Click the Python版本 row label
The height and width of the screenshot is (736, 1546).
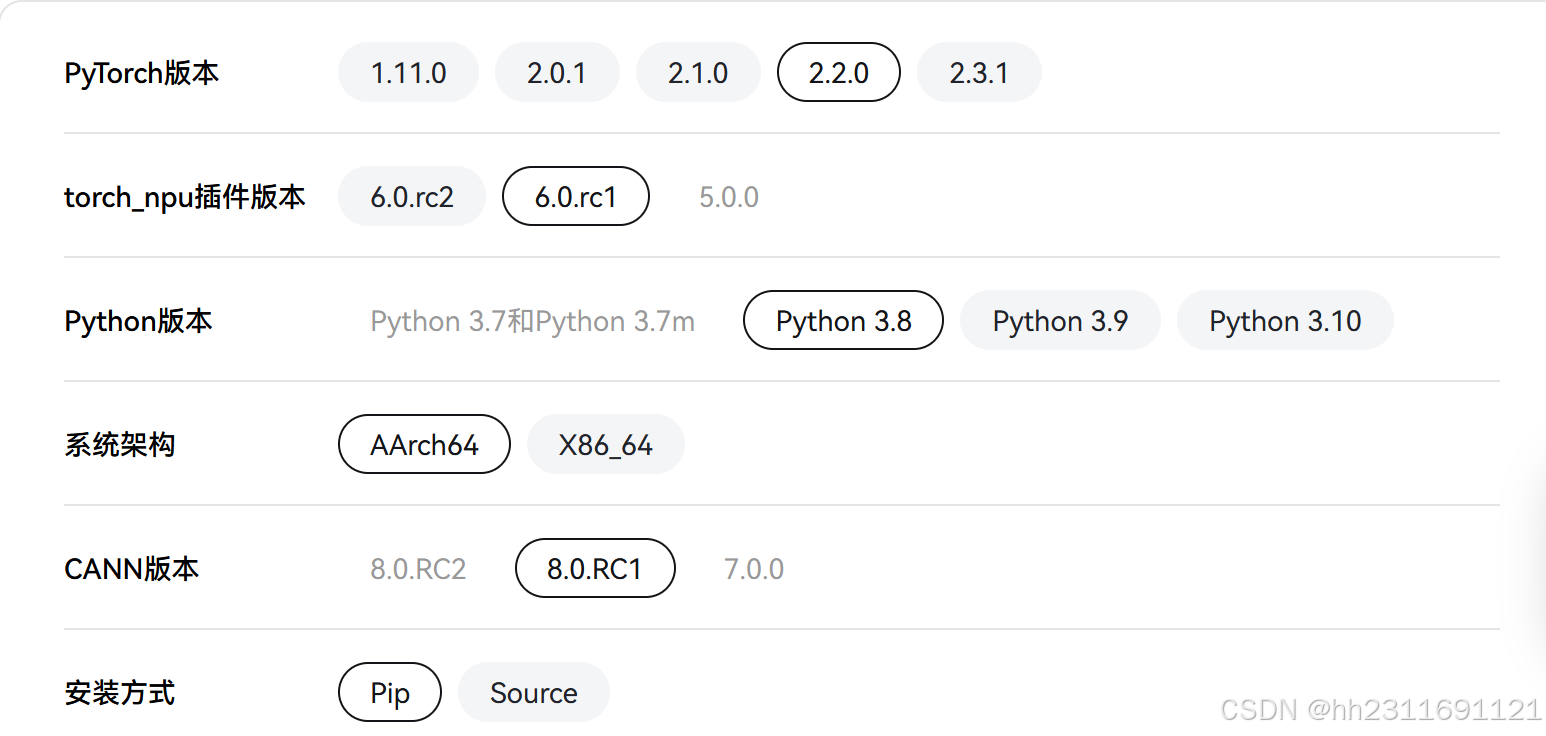138,321
